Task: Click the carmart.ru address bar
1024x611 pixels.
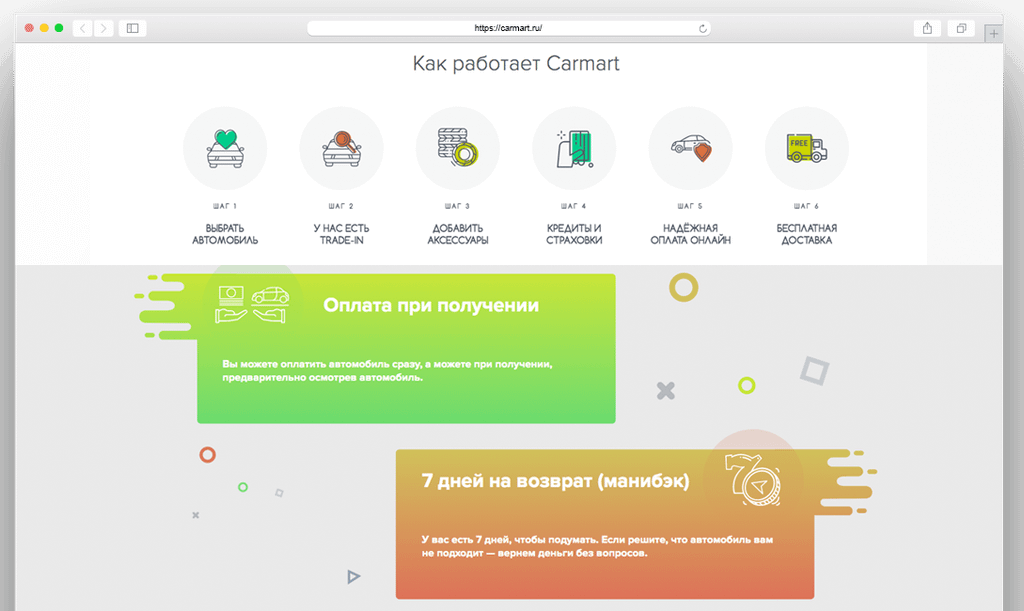Action: pyautogui.click(x=509, y=28)
